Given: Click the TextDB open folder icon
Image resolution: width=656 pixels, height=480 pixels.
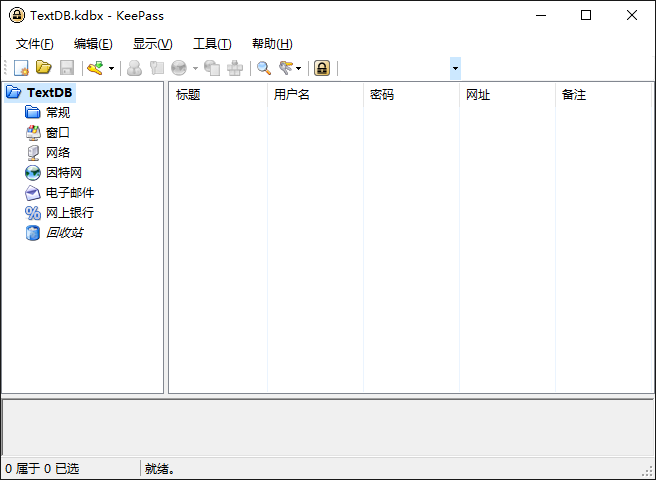Looking at the screenshot, I should (14, 92).
